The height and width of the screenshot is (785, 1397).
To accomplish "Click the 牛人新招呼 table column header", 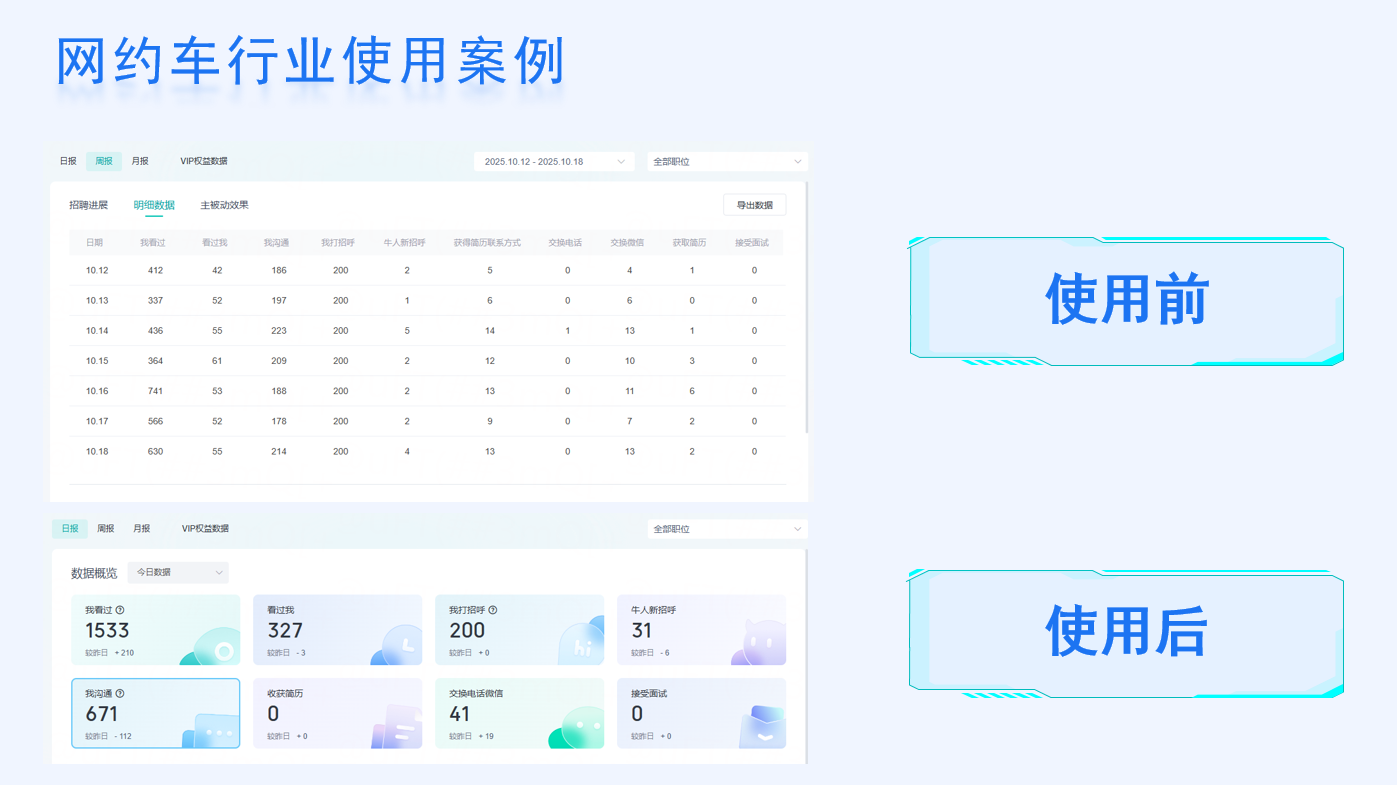I will [x=405, y=243].
